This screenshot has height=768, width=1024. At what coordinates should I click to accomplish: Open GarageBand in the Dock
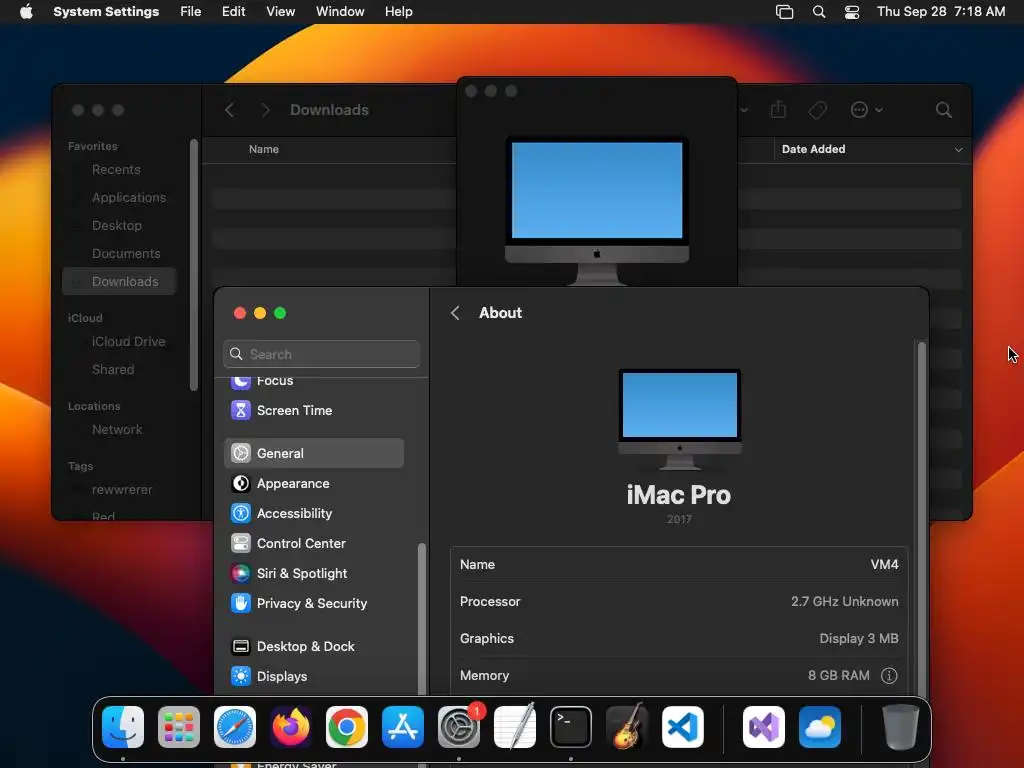(x=627, y=727)
